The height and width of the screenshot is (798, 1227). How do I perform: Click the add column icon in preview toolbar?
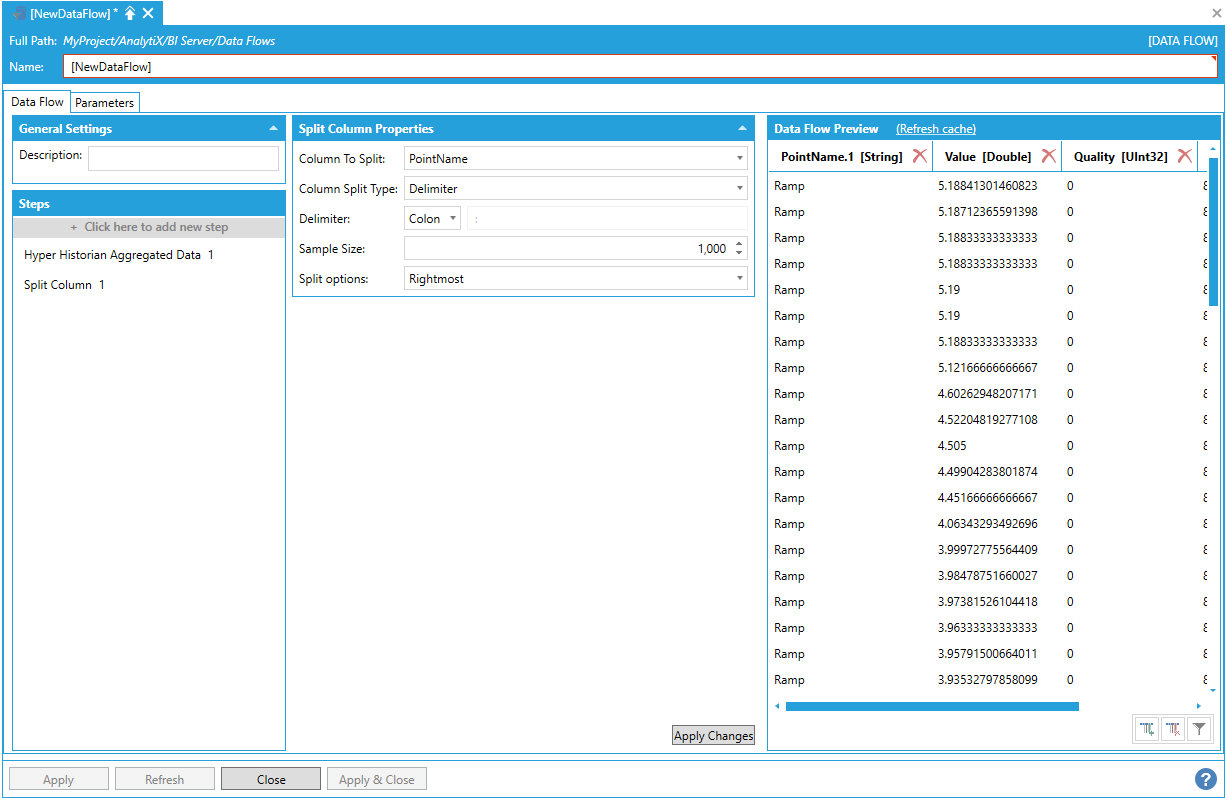point(1148,730)
